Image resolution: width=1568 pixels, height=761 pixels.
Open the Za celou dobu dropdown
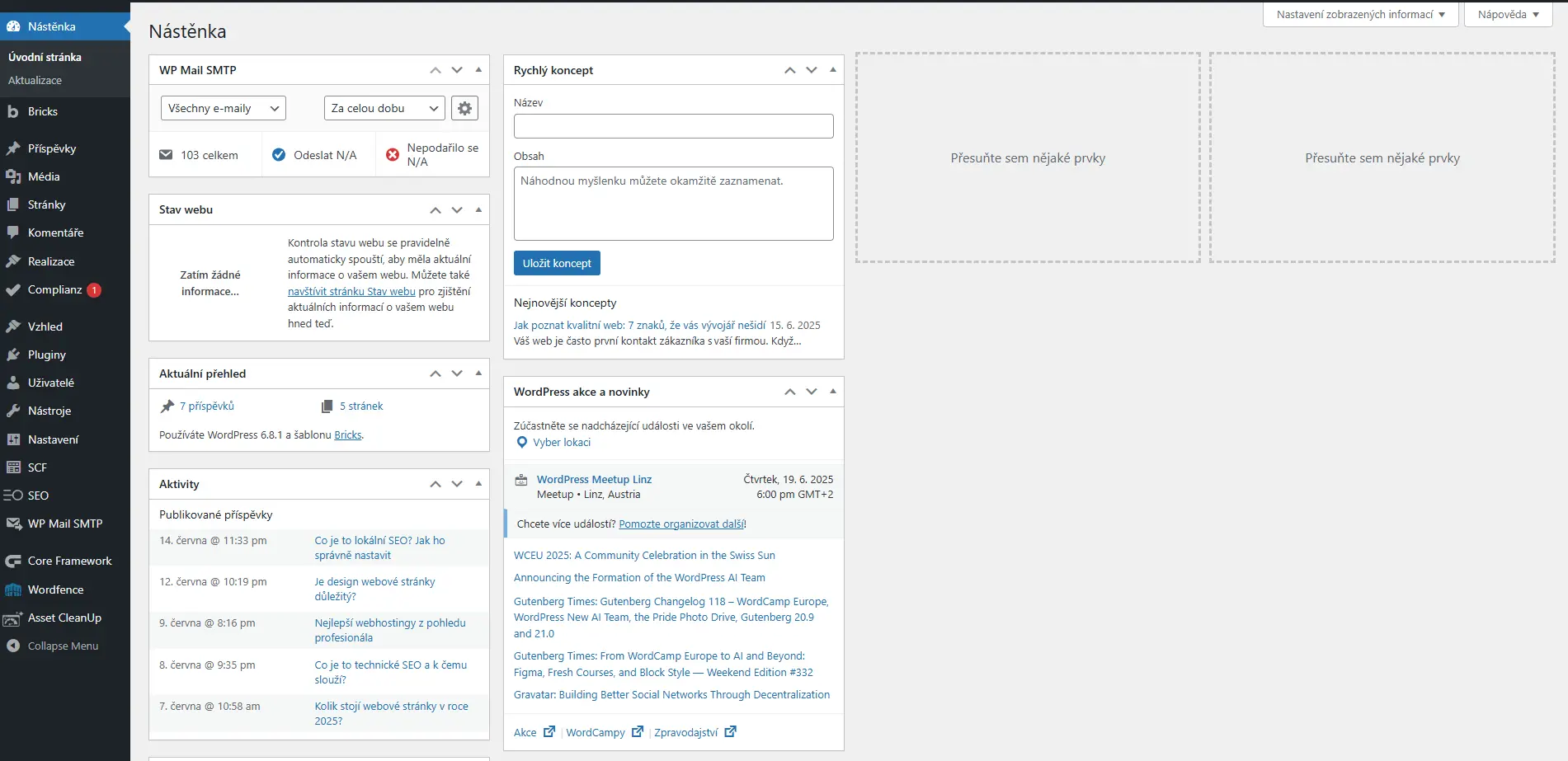[x=384, y=108]
